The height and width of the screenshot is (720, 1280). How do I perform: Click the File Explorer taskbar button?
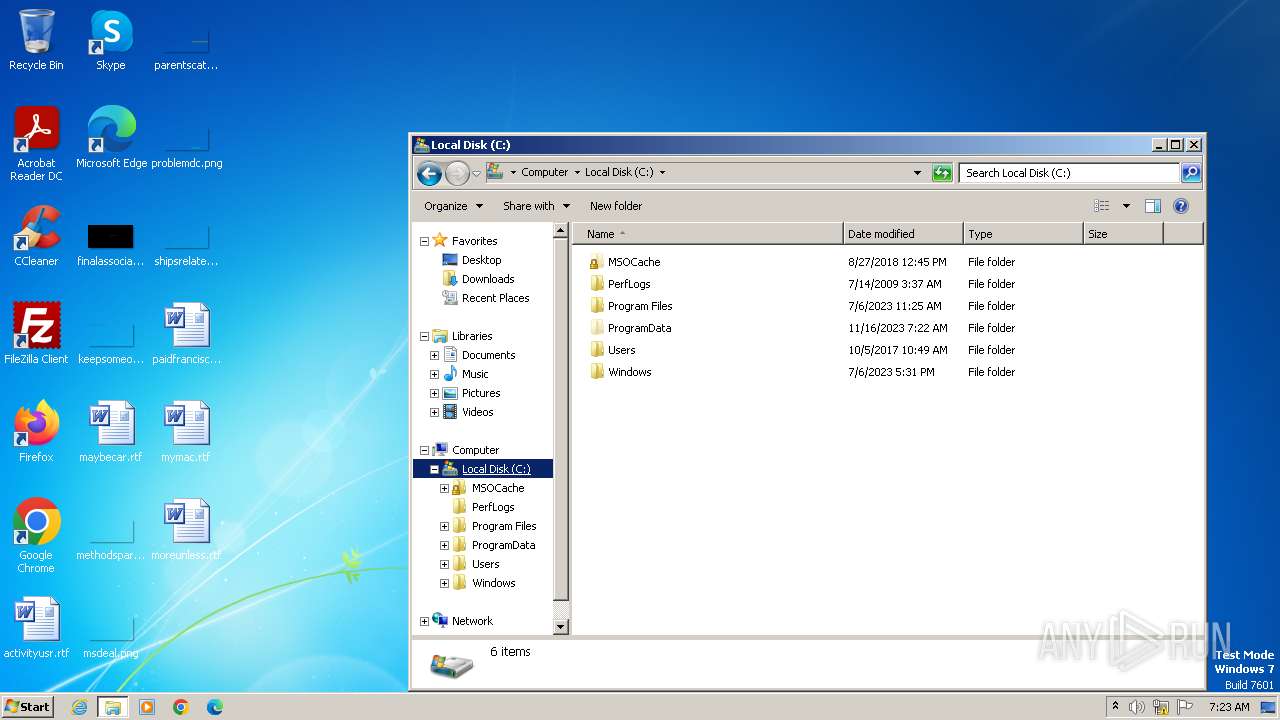tap(112, 707)
